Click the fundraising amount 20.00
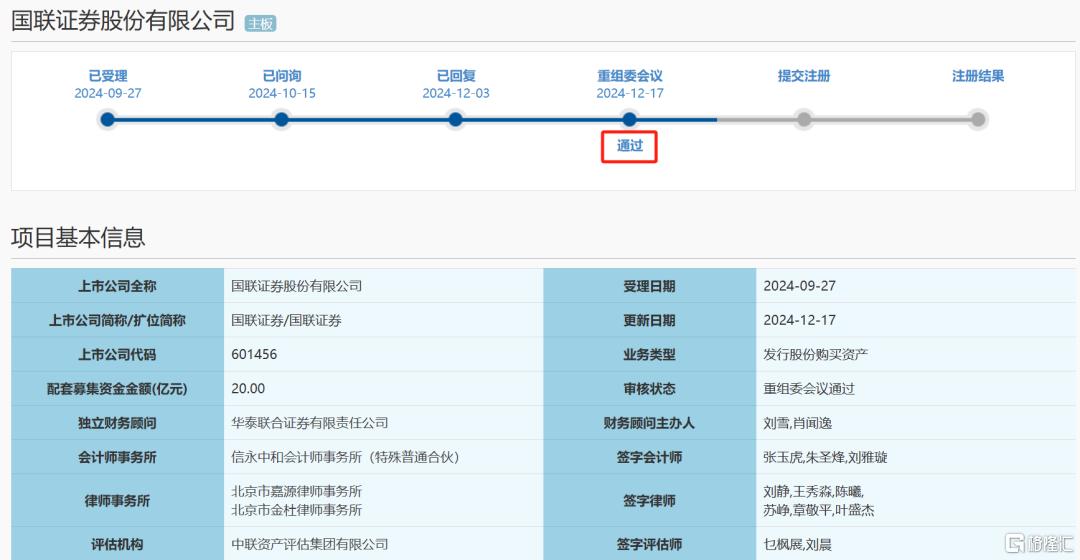This screenshot has height=560, width=1080. tap(248, 388)
